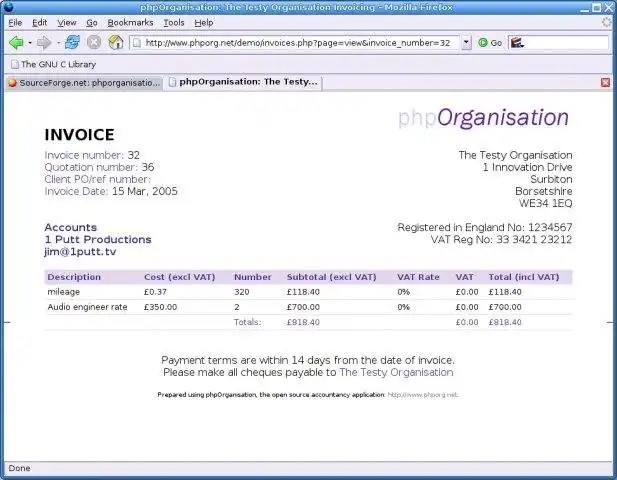Viewport: 617px width, 480px height.
Task: Open the Bookmarks menu
Action: 130,23
